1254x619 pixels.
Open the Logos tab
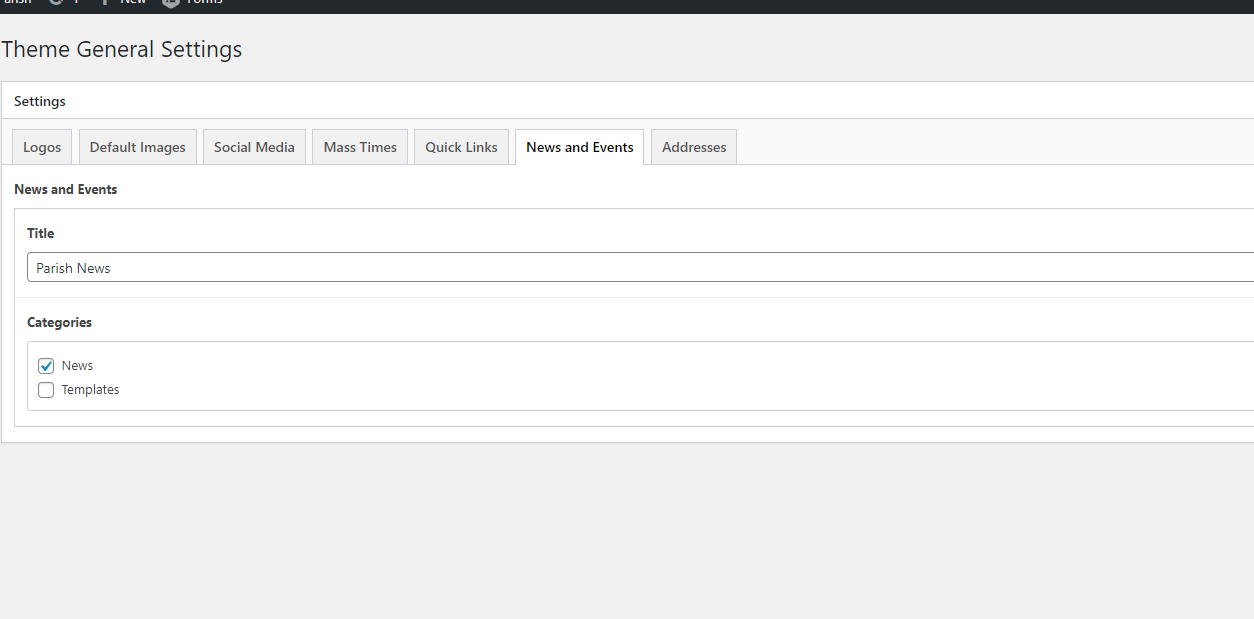pyautogui.click(x=42, y=147)
